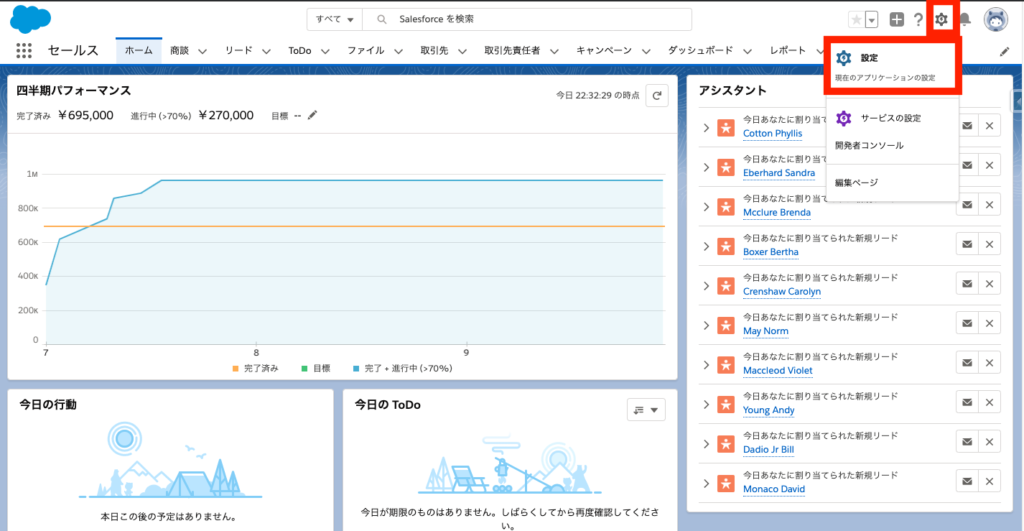
Task: Expand the Boxer Bertha assistant row
Action: click(706, 246)
